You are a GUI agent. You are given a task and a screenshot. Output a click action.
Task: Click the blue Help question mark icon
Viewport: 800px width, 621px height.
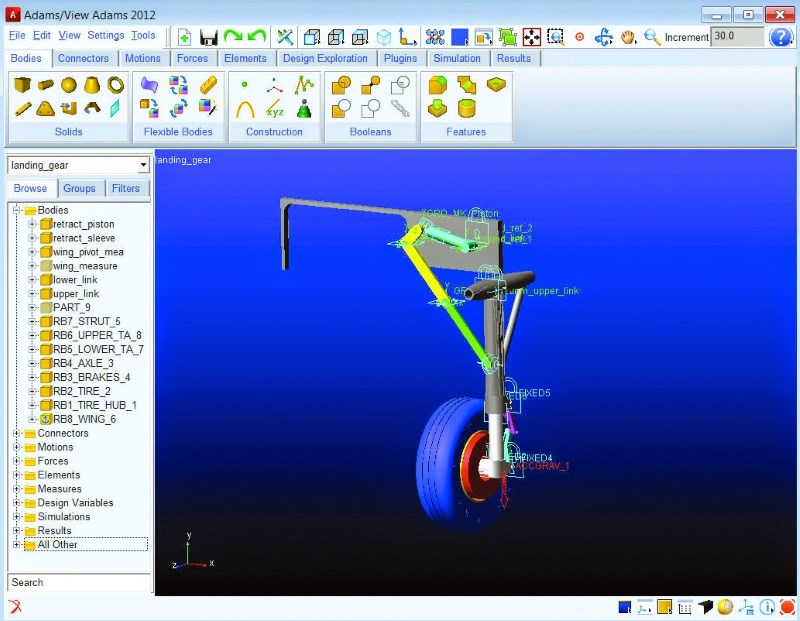[781, 37]
